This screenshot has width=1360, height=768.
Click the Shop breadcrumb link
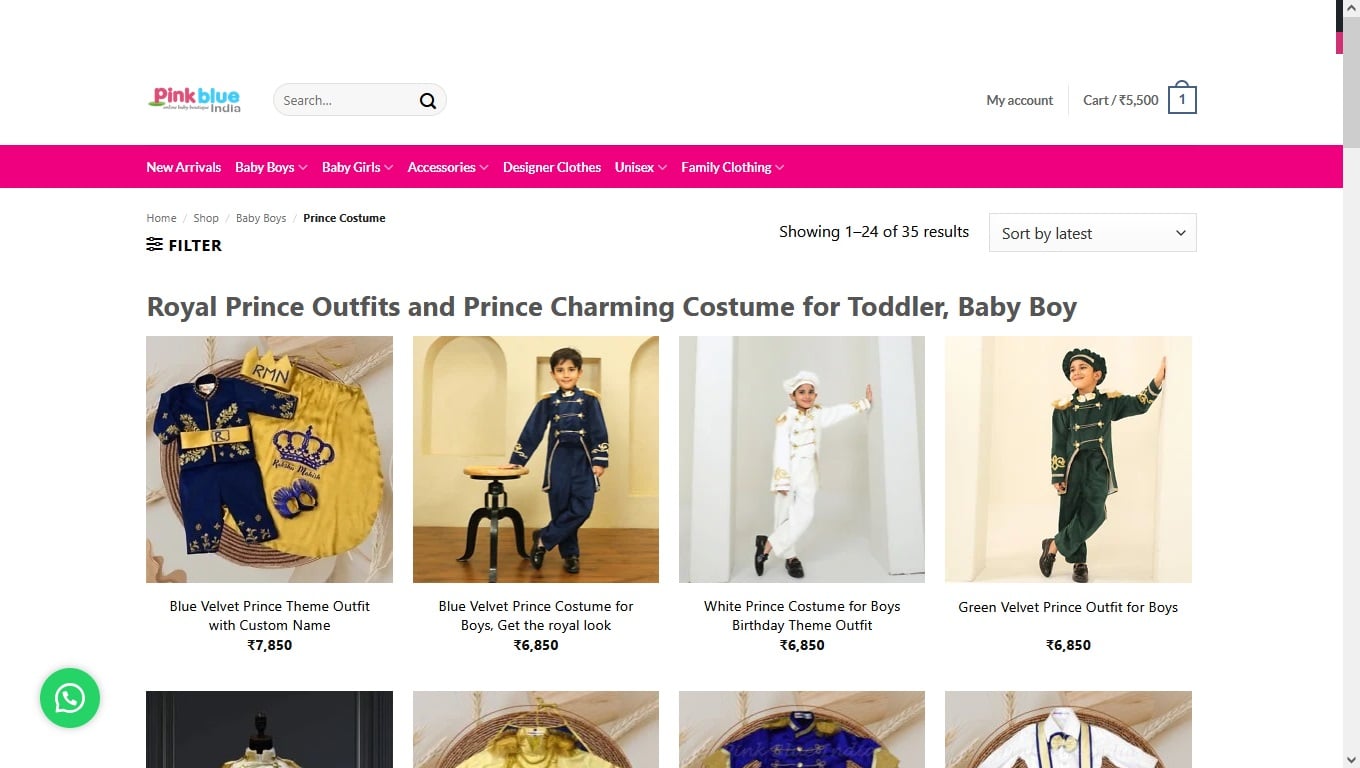point(206,218)
